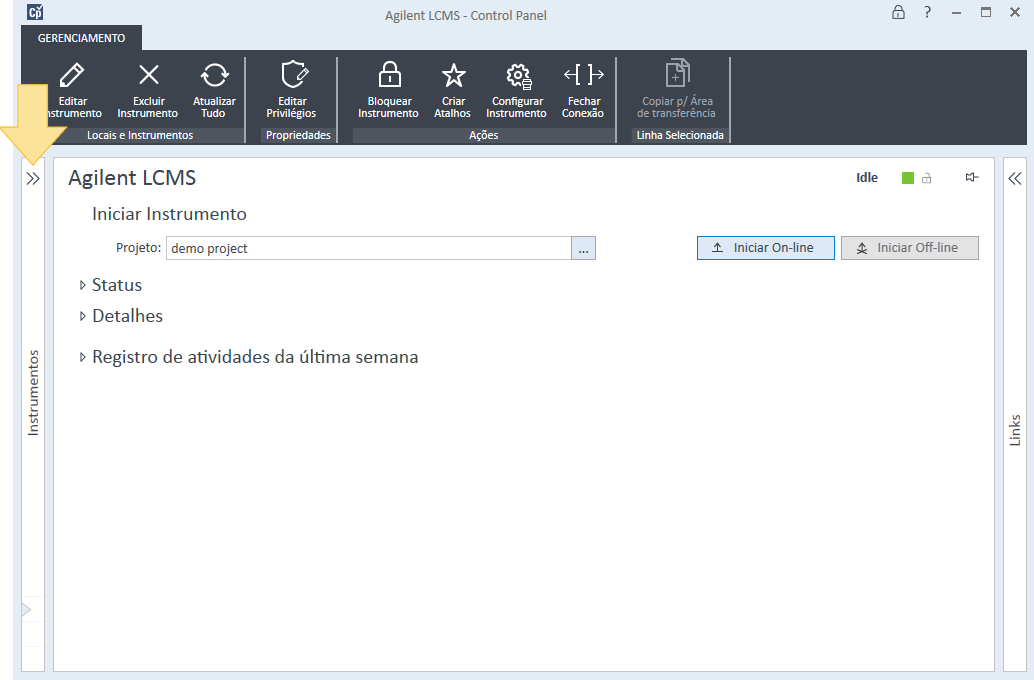Expand the Links side panel chevrons
This screenshot has height=680, width=1034.
coord(1015,178)
